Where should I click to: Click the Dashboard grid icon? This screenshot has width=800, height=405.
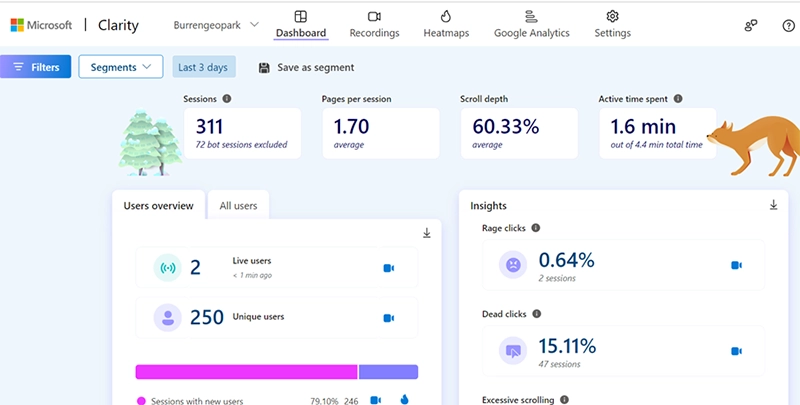[301, 16]
